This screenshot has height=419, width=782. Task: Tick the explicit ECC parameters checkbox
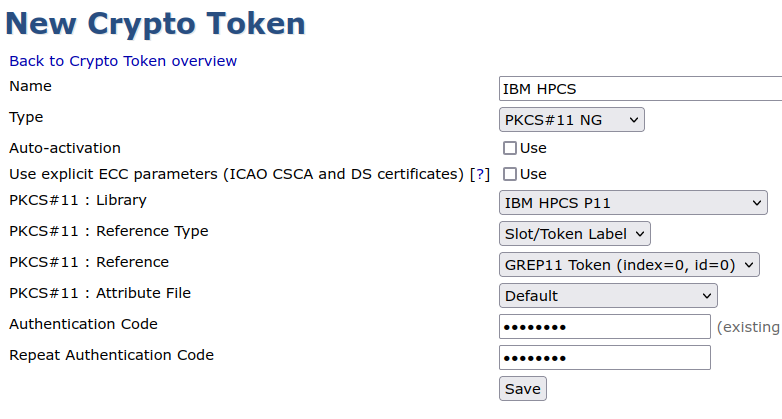coord(510,174)
